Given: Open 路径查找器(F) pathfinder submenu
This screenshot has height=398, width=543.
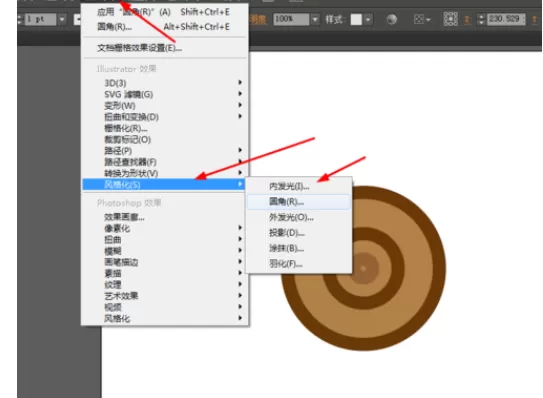Looking at the screenshot, I should click(x=165, y=162).
